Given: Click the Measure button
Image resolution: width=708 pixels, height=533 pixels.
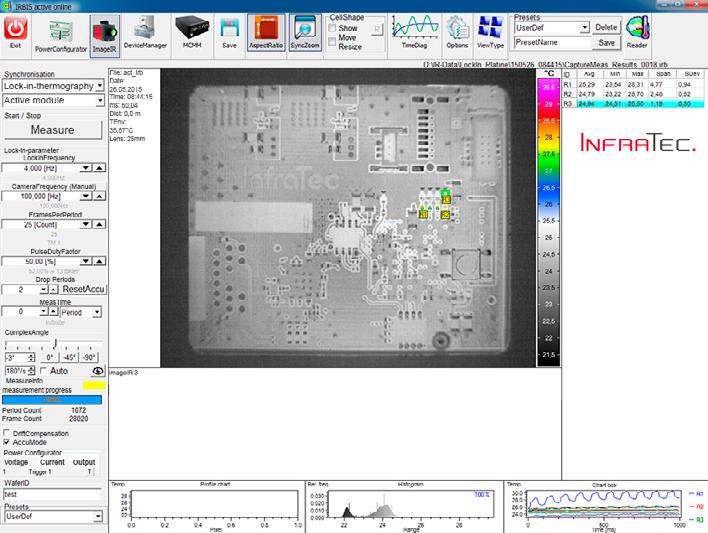Looking at the screenshot, I should (53, 130).
